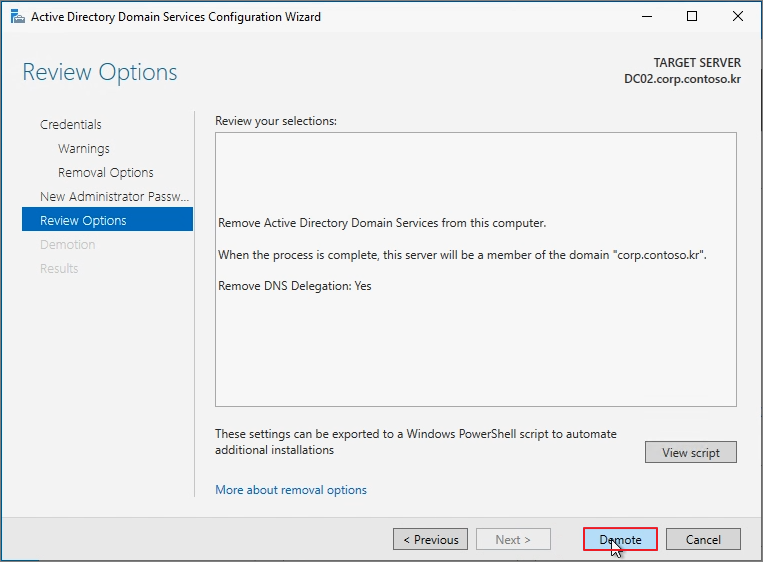Close the wizard window with X

click(738, 17)
